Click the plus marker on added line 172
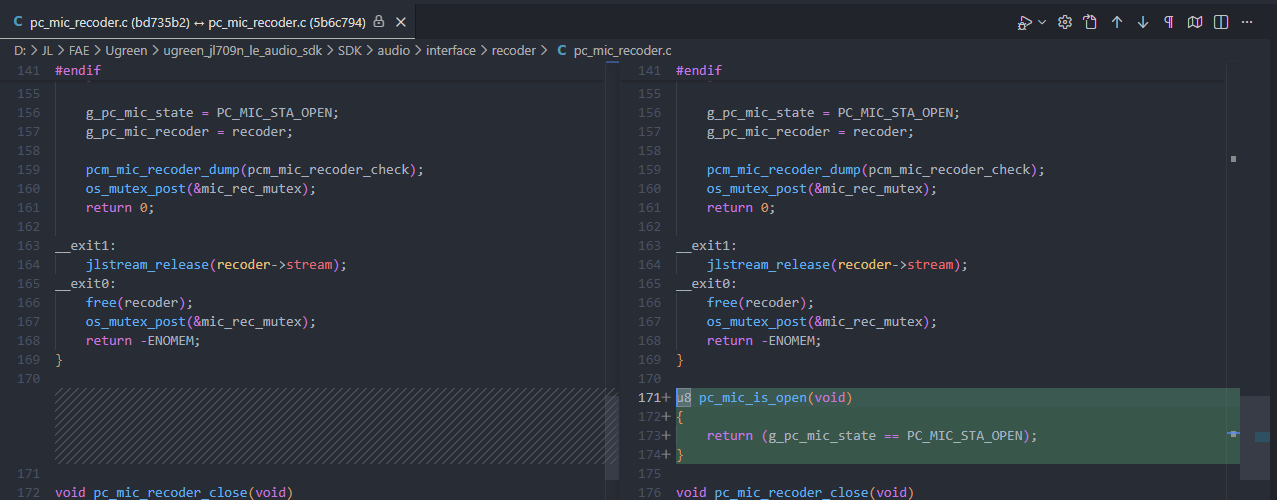This screenshot has width=1277, height=500. (x=666, y=417)
